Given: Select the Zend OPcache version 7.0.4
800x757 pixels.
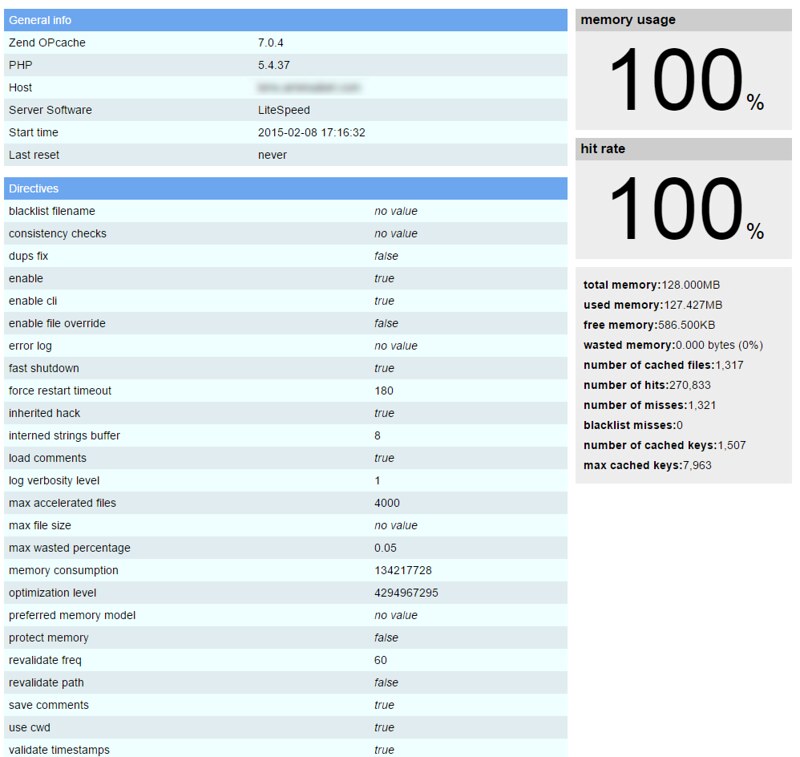Looking at the screenshot, I should (277, 43).
